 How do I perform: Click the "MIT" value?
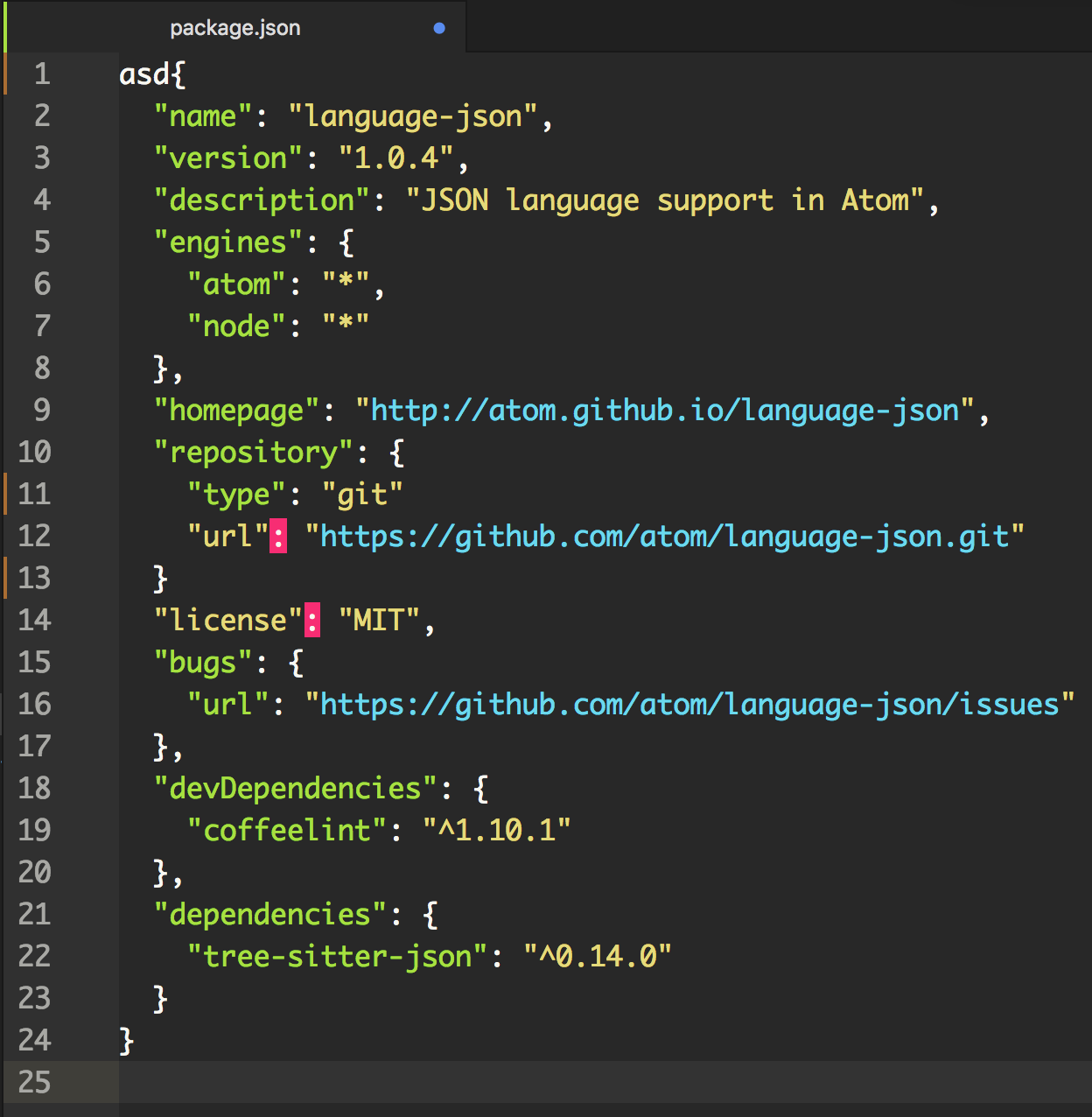[380, 621]
